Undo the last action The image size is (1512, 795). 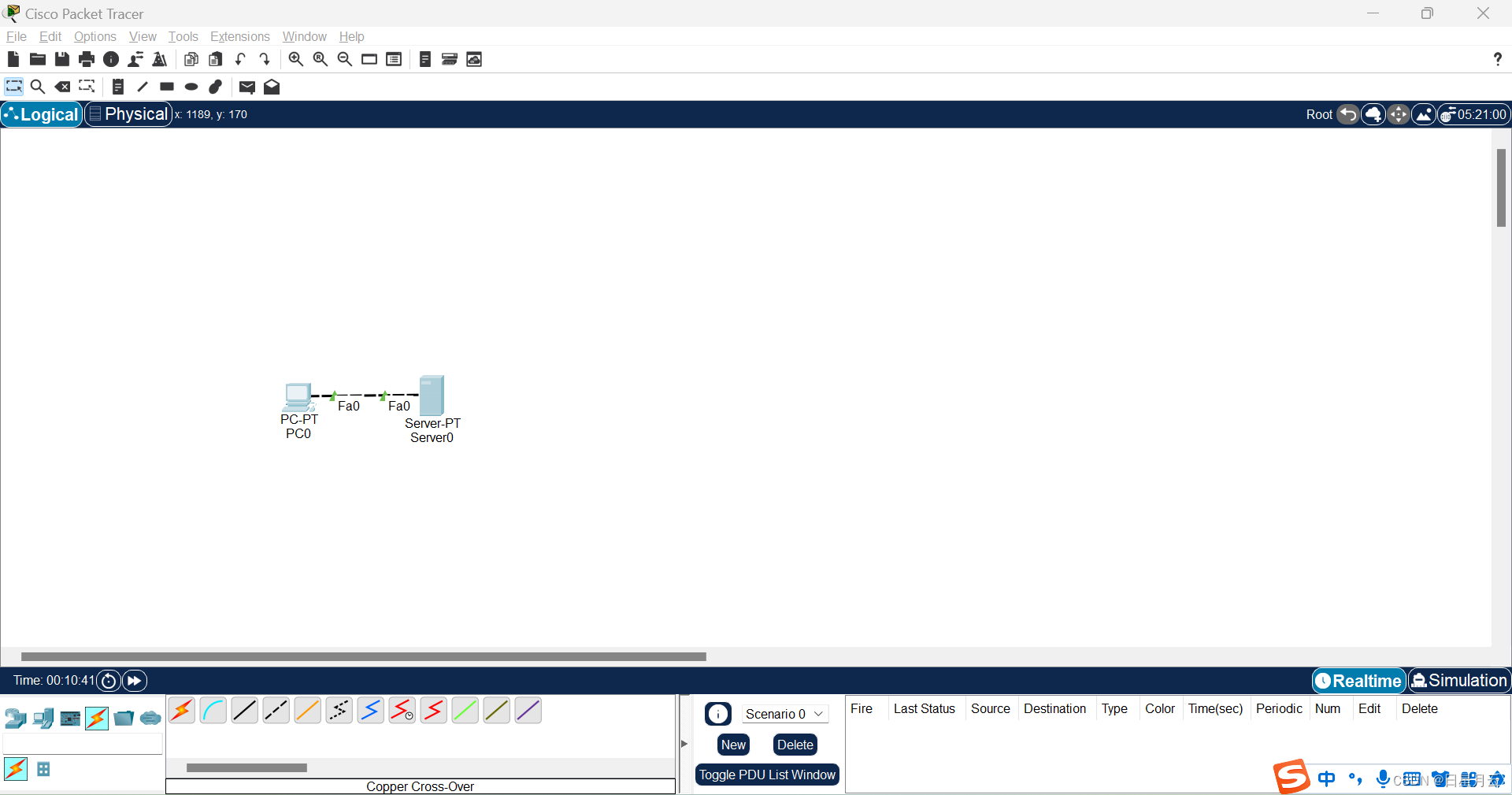click(240, 59)
